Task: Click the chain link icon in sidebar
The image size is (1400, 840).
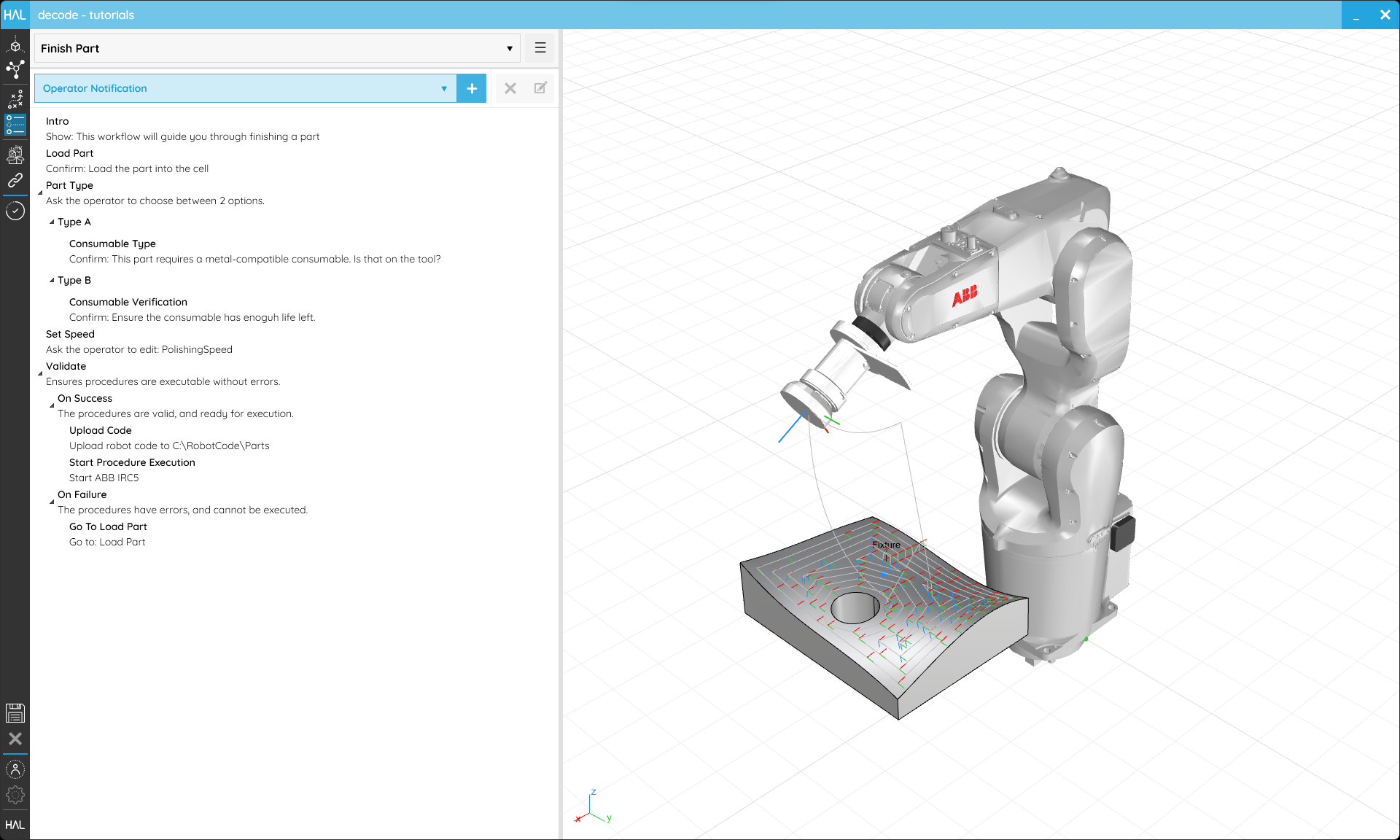Action: (15, 180)
